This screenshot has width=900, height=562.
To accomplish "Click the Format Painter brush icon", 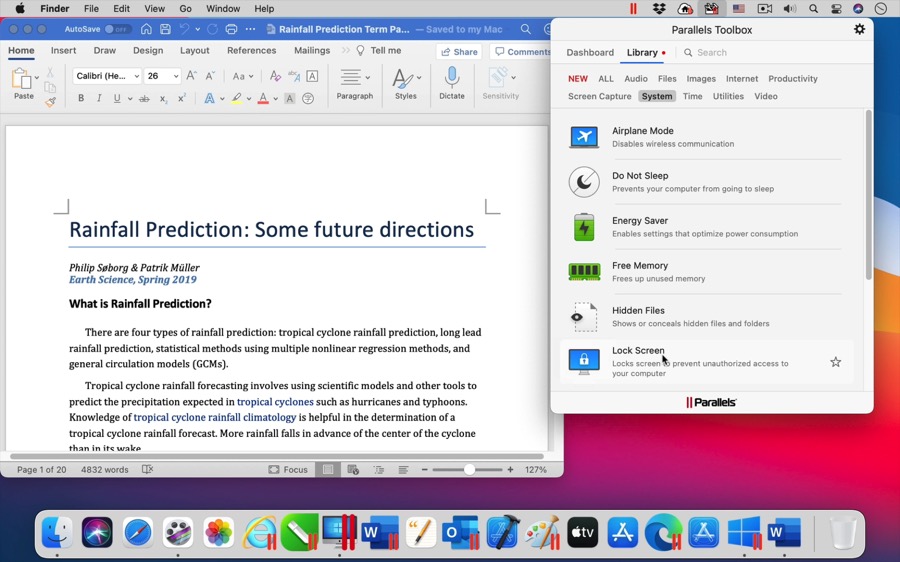I will coord(50,101).
